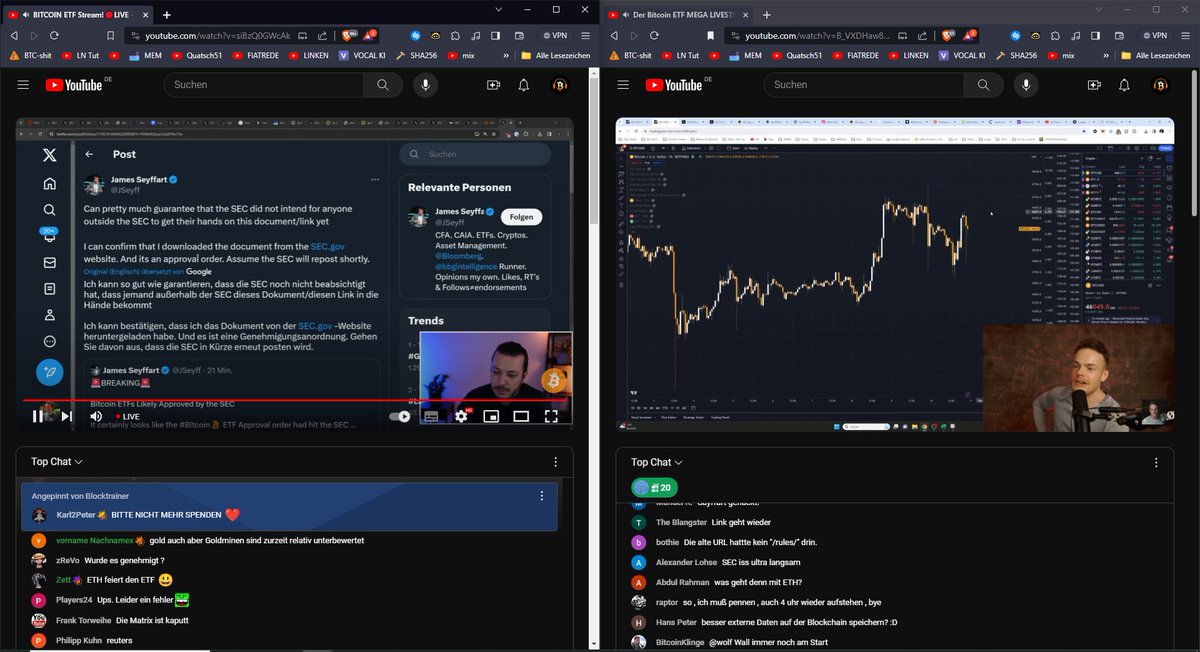Skip to next video in left player
This screenshot has height=652, width=1200.
[67, 416]
